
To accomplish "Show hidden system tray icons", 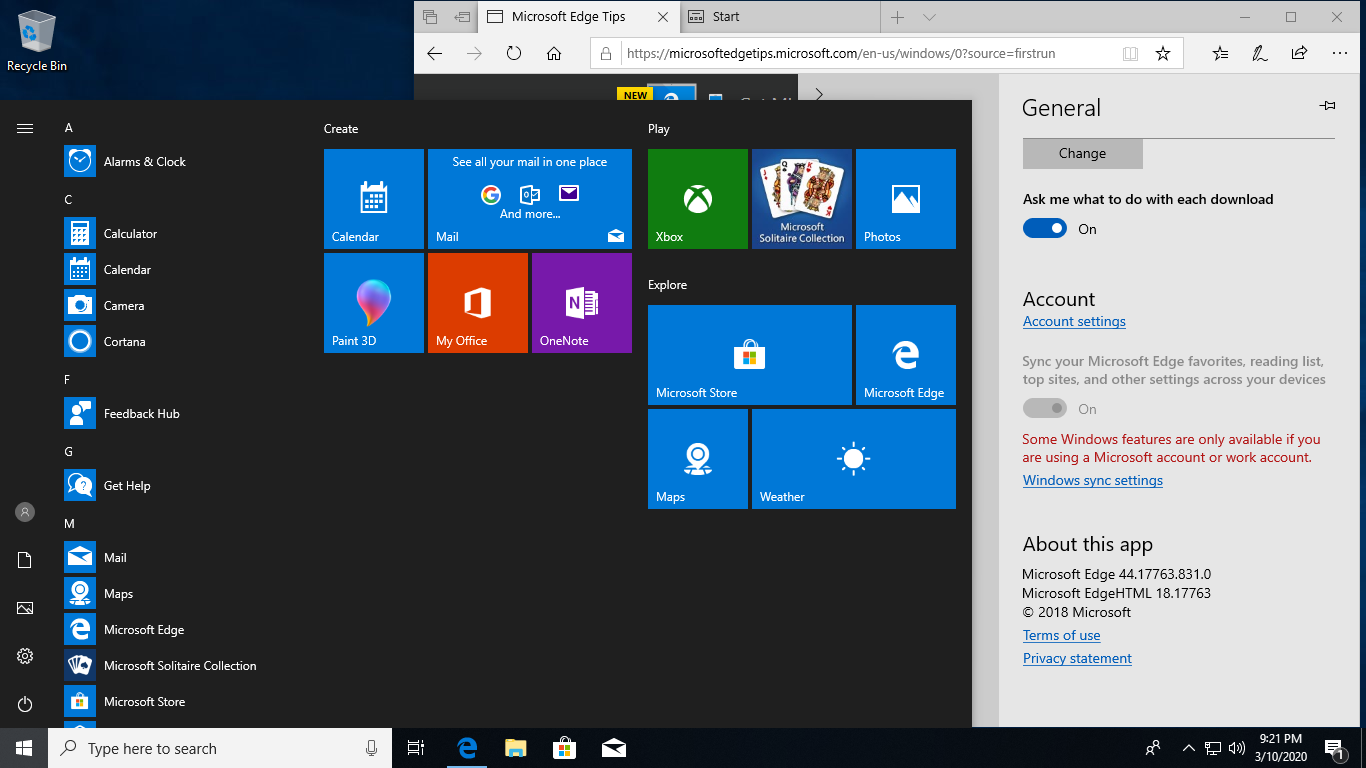I will pyautogui.click(x=1188, y=748).
